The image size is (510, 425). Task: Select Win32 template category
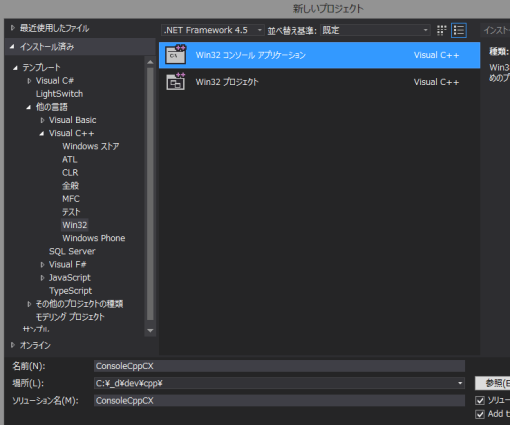75,225
